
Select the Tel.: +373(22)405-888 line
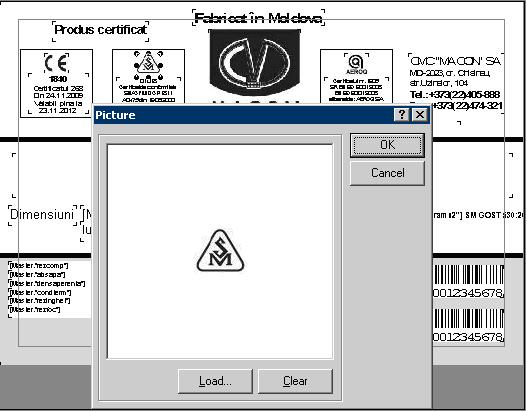(x=455, y=95)
